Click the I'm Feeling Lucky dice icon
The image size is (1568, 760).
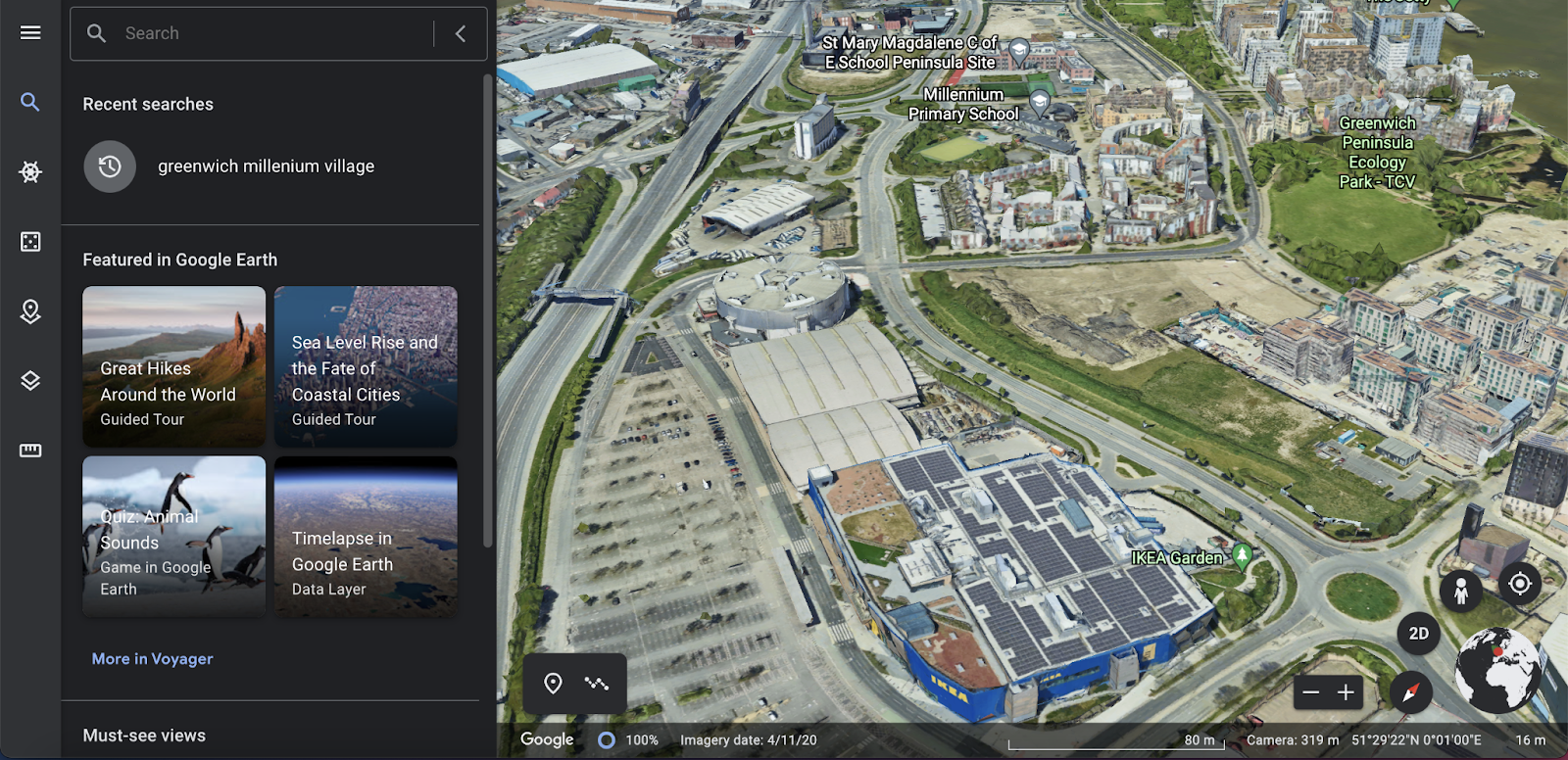pos(30,242)
